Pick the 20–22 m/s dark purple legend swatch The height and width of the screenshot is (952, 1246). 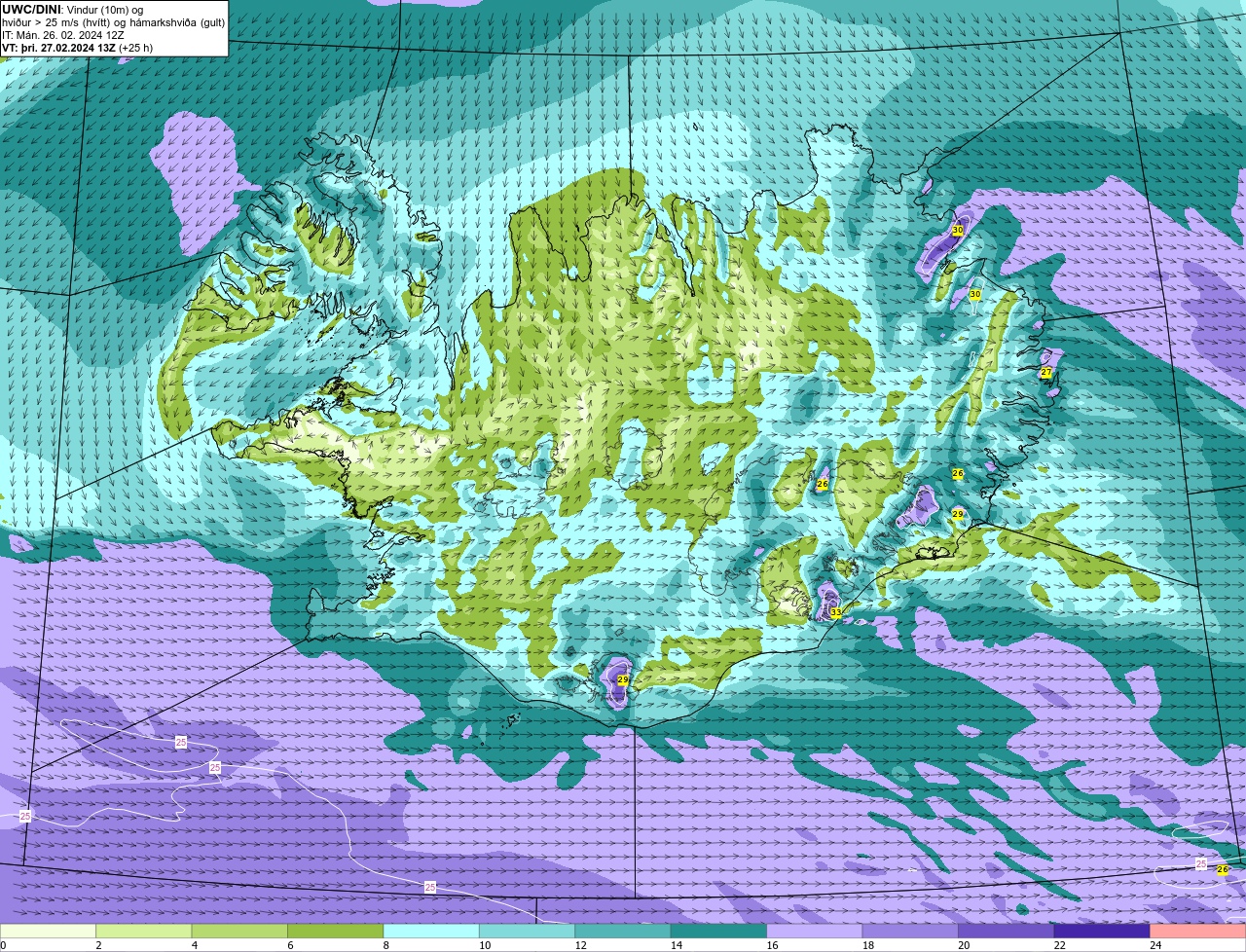point(1007,932)
